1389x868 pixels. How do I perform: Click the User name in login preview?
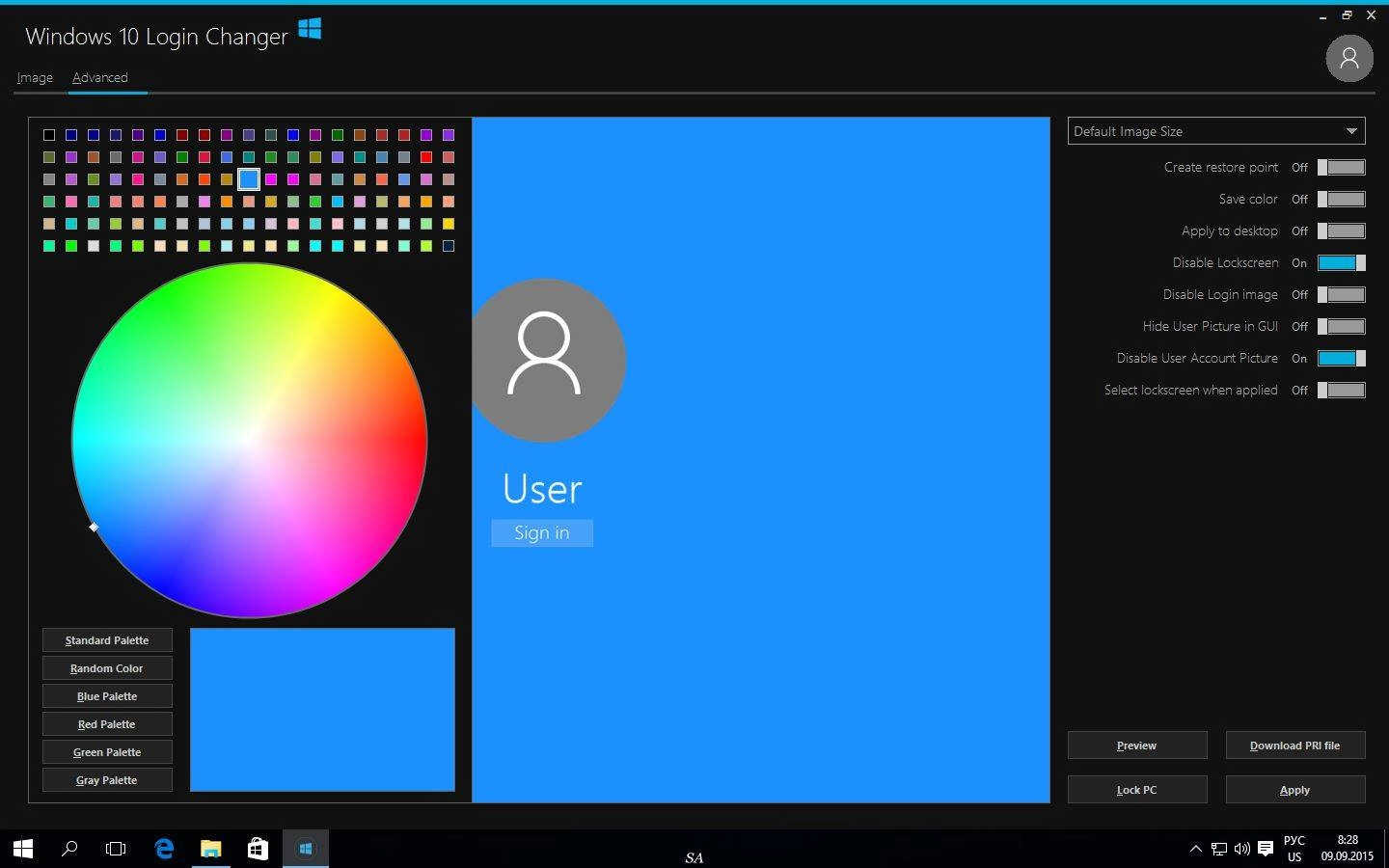pos(542,489)
